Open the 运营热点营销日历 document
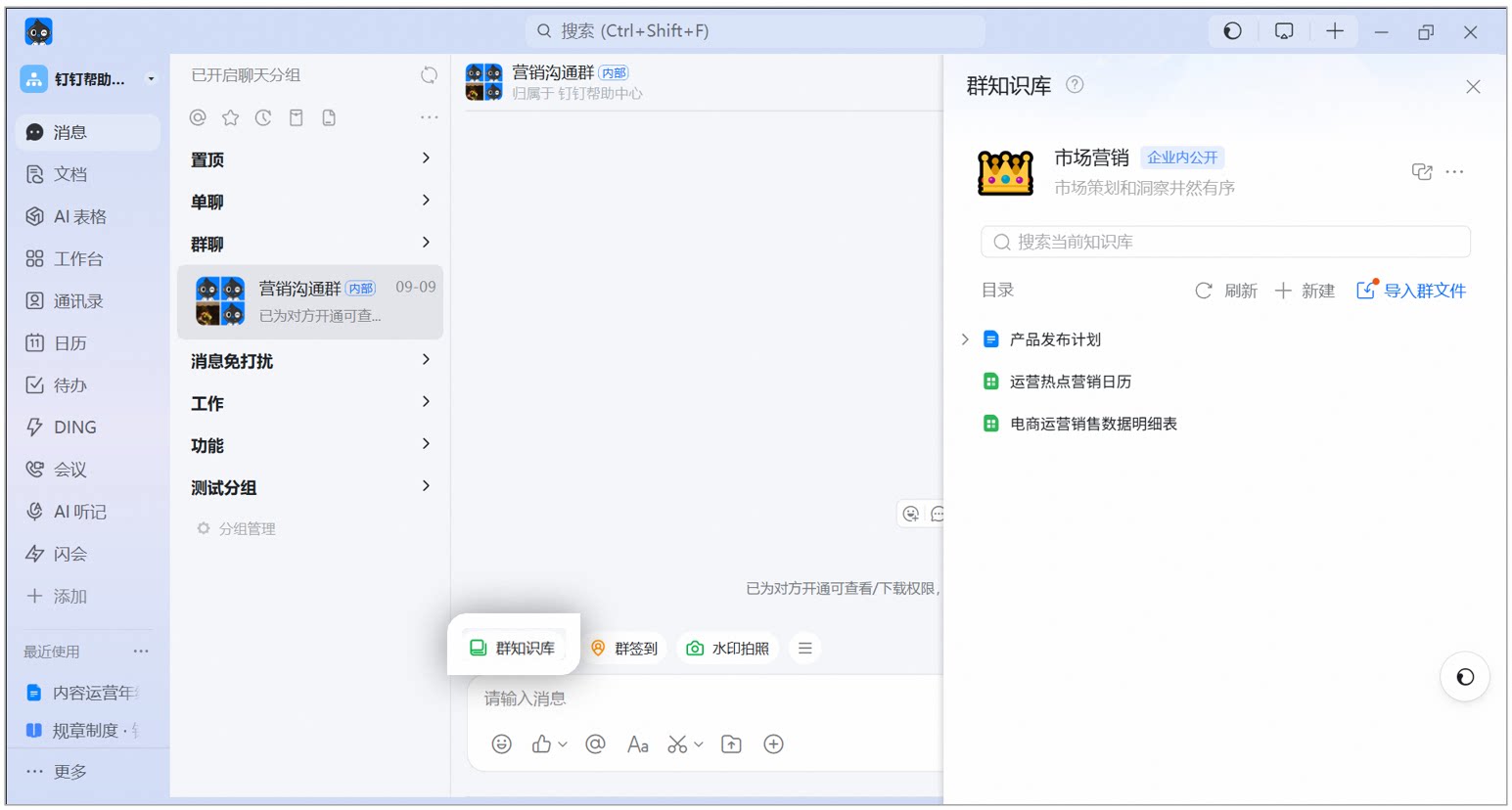The image size is (1512, 810). coord(1071,382)
